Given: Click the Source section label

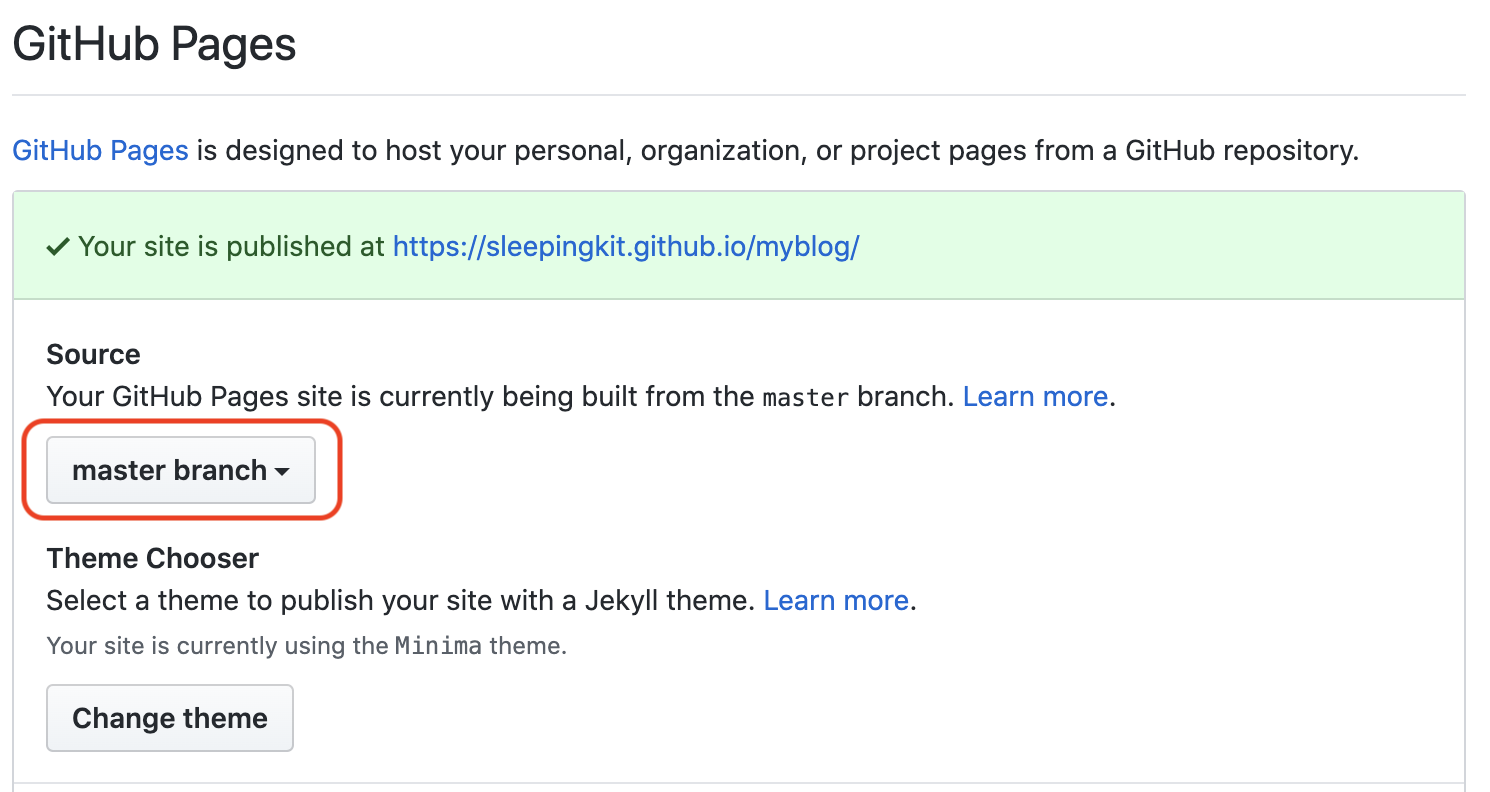Looking at the screenshot, I should point(93,354).
